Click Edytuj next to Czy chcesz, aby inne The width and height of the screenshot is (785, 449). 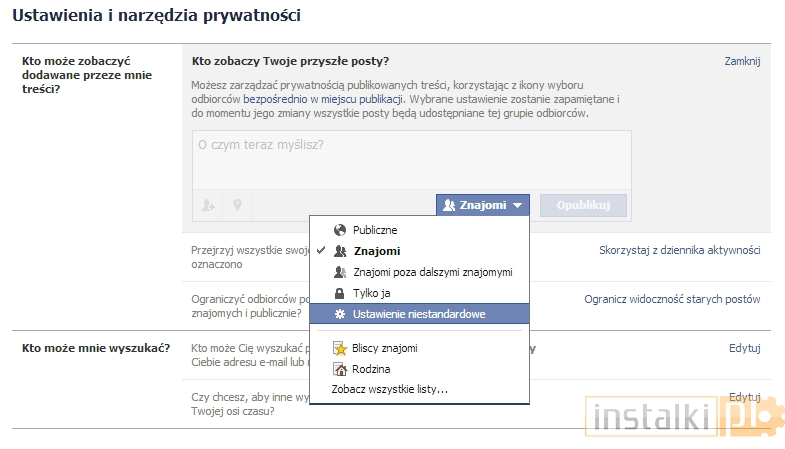(745, 397)
